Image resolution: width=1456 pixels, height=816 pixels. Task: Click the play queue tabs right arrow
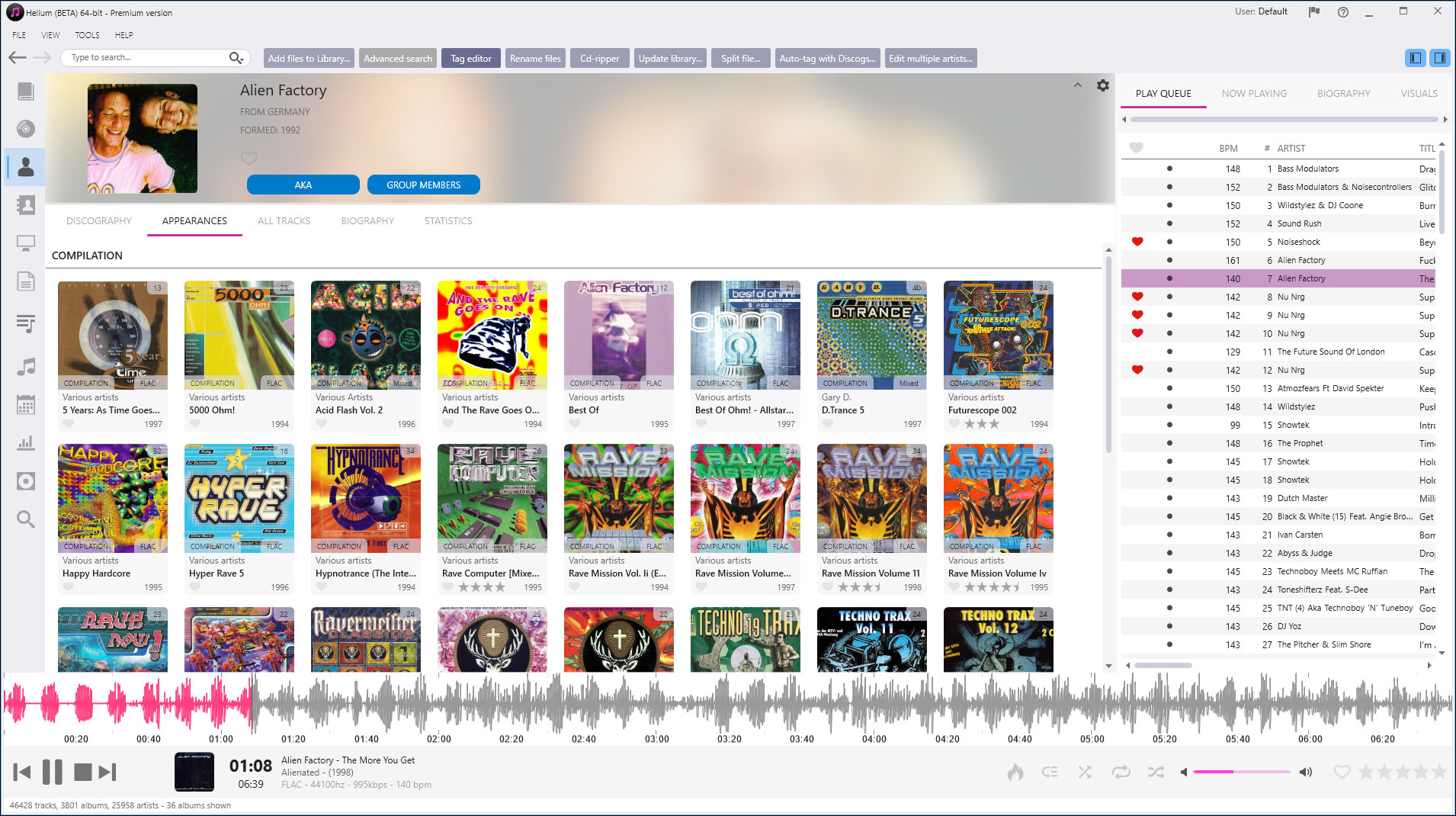tap(1445, 119)
